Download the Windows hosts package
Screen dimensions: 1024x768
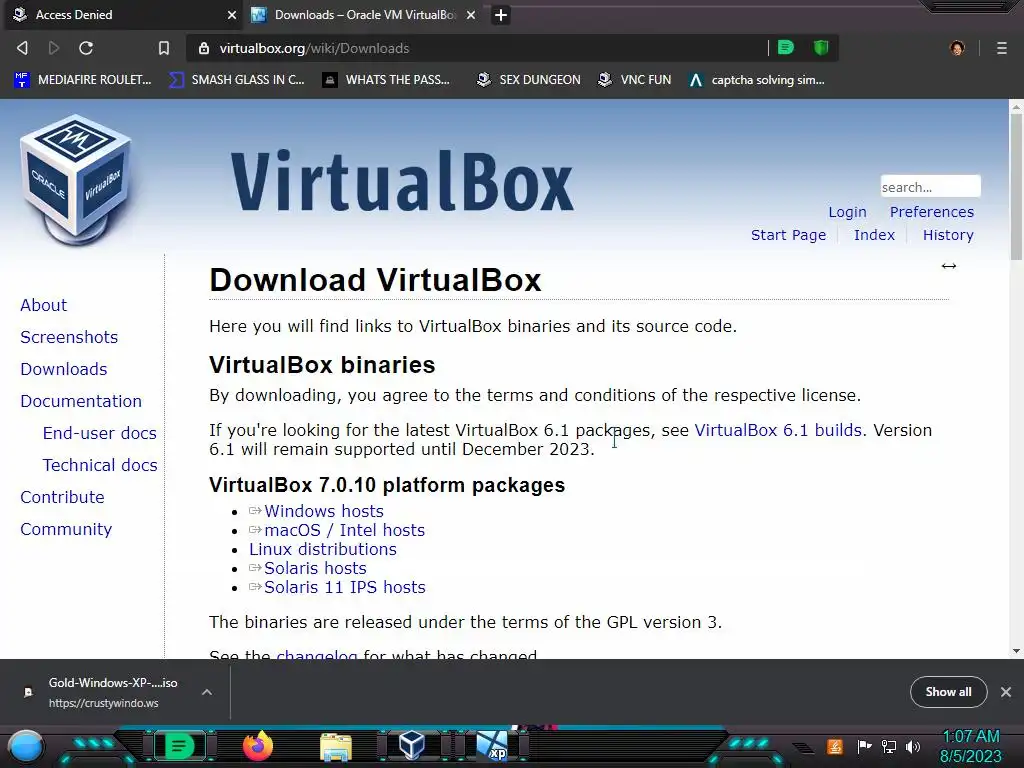(x=323, y=511)
